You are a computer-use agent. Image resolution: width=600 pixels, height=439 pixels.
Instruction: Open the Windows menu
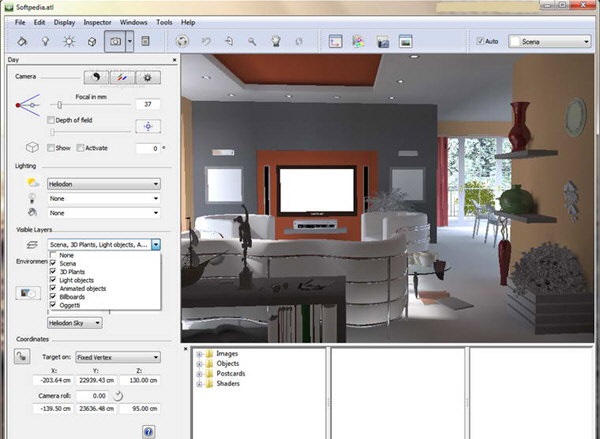tap(134, 22)
